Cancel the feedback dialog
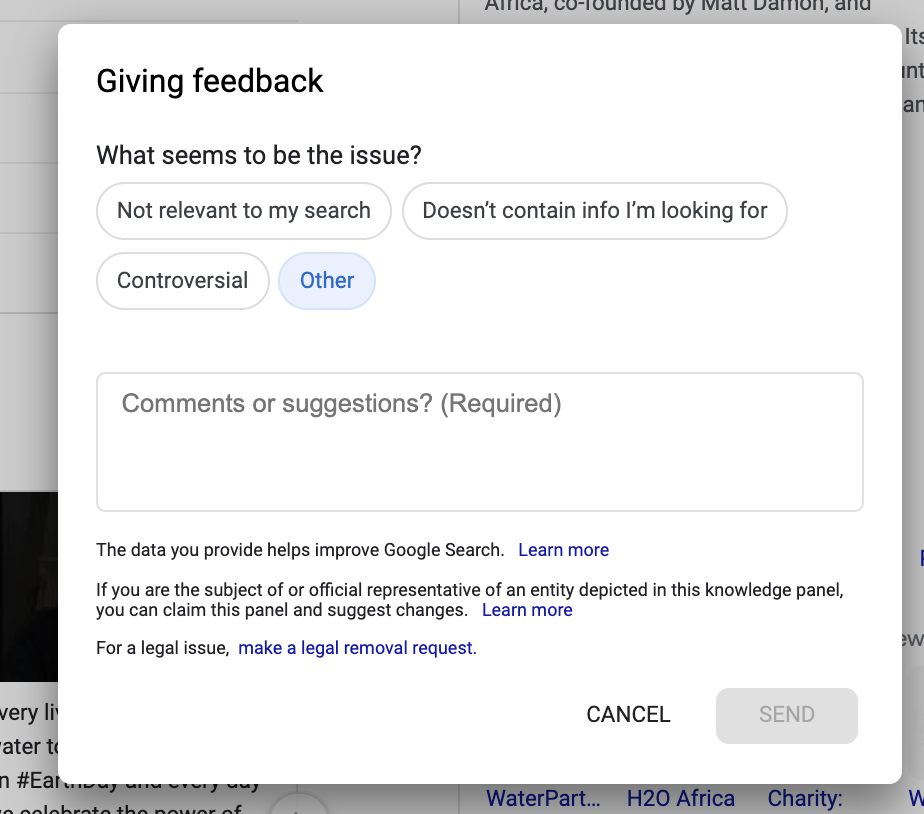The image size is (924, 814). click(628, 714)
